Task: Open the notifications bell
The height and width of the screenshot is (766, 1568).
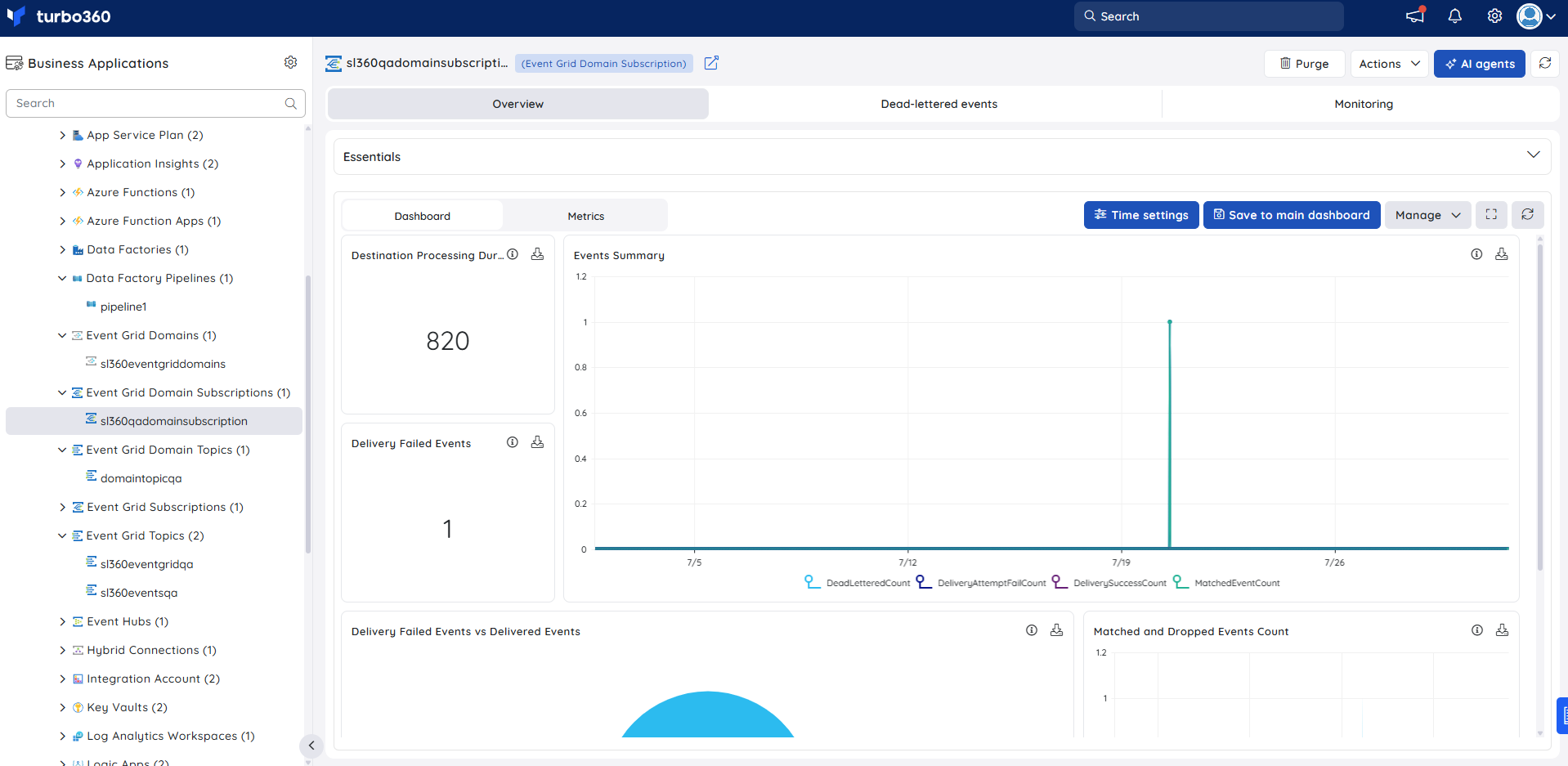Action: coord(1455,16)
